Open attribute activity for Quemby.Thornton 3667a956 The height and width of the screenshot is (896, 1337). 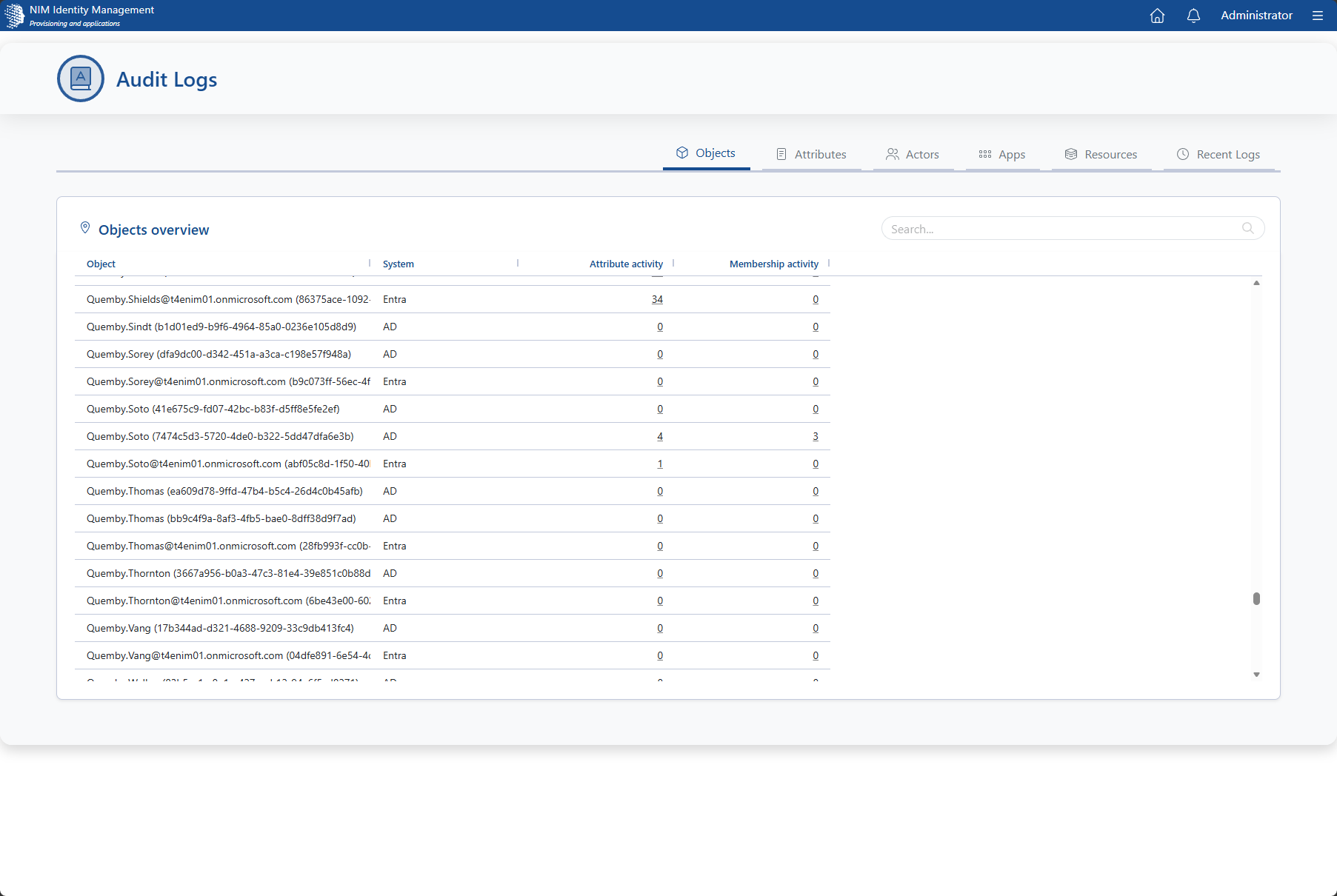[660, 573]
